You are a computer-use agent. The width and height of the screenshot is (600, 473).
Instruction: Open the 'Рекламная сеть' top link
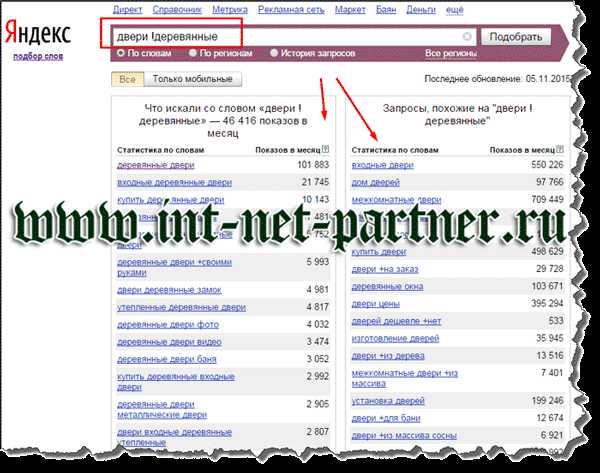291,10
